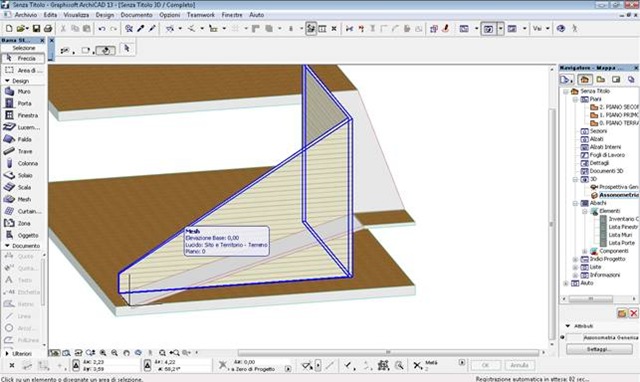Expand the Ulteriori tool group
This screenshot has width=640, height=382.
pos(7,353)
